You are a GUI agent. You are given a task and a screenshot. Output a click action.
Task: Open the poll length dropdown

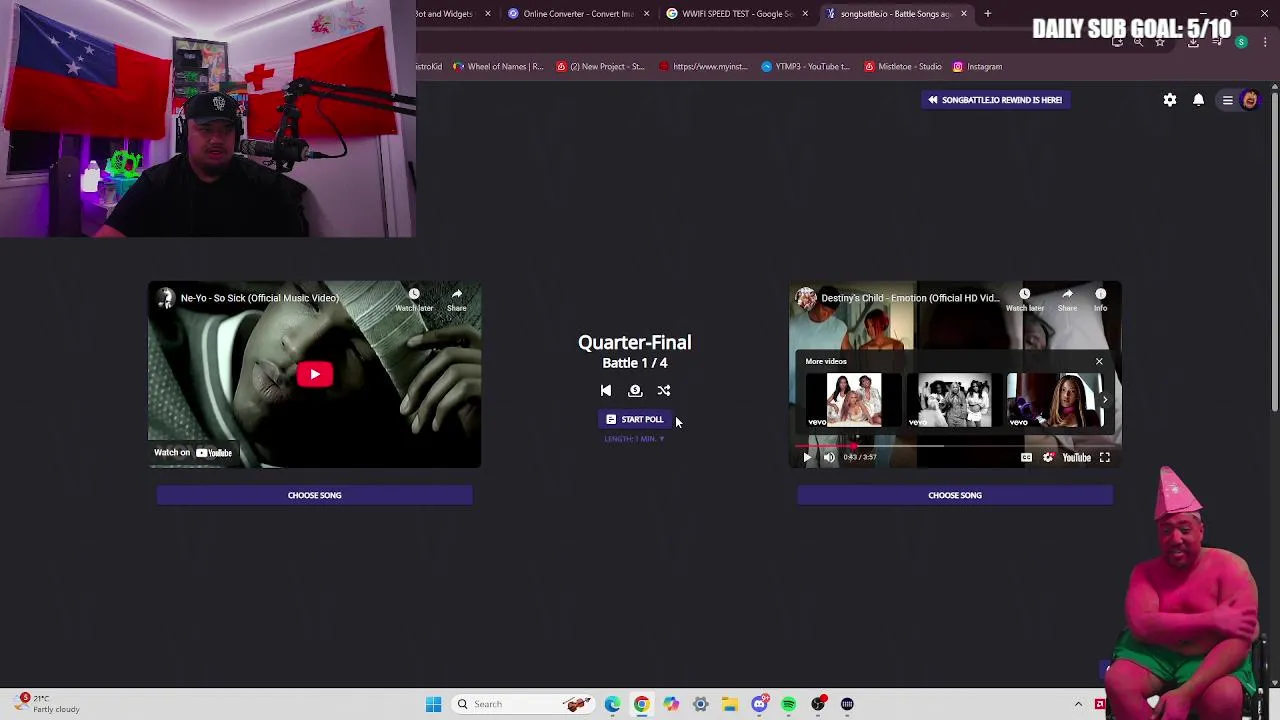pos(634,439)
